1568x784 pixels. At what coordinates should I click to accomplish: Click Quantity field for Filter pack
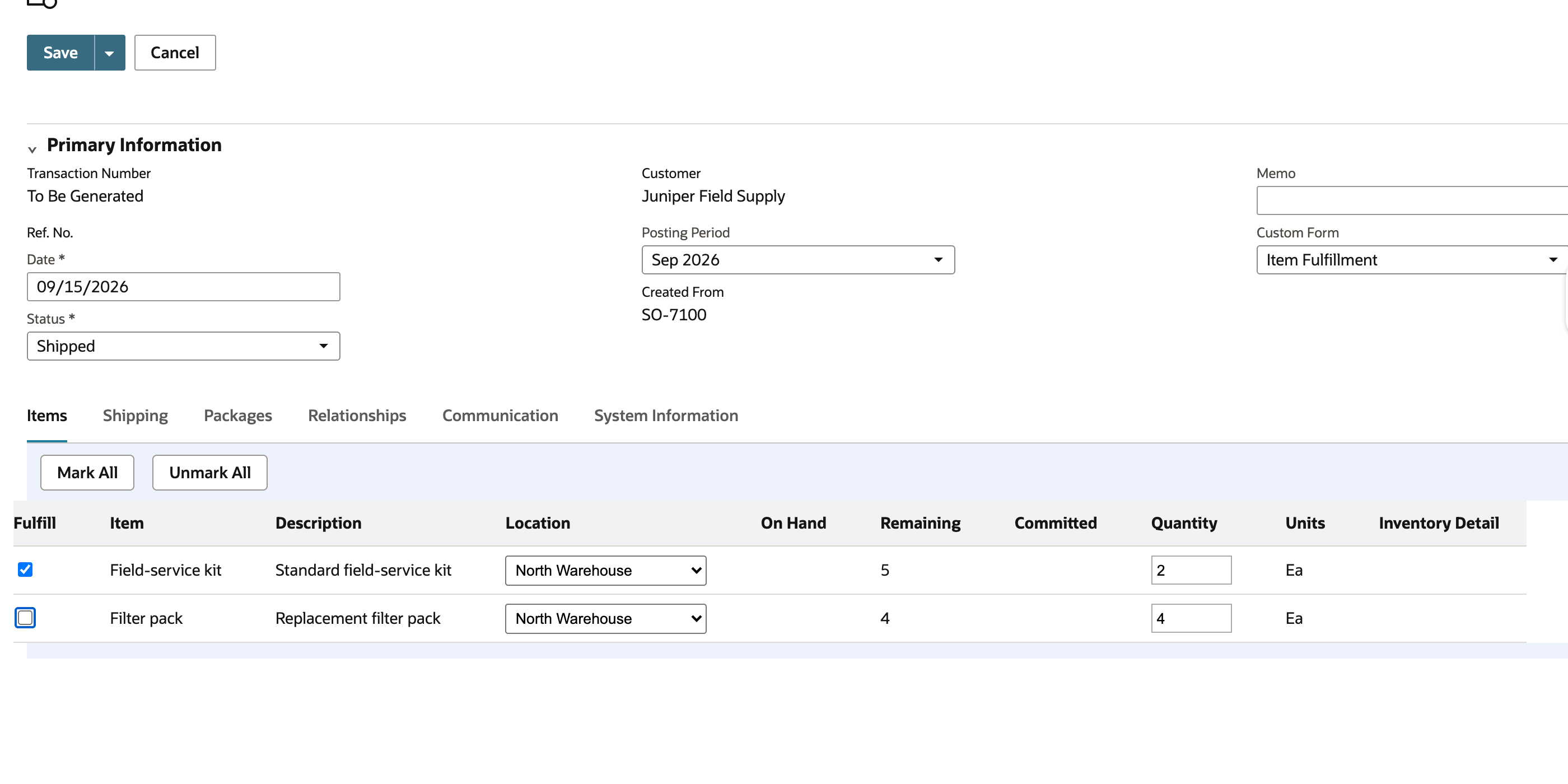click(1191, 618)
